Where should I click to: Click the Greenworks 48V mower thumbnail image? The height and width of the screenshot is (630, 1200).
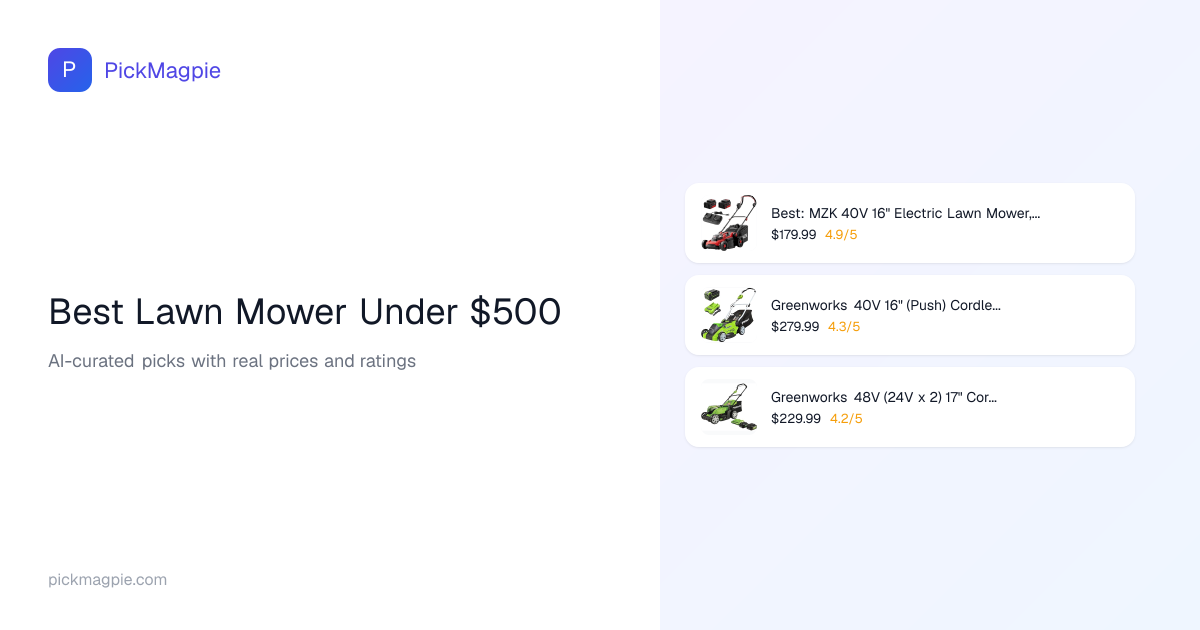(729, 407)
